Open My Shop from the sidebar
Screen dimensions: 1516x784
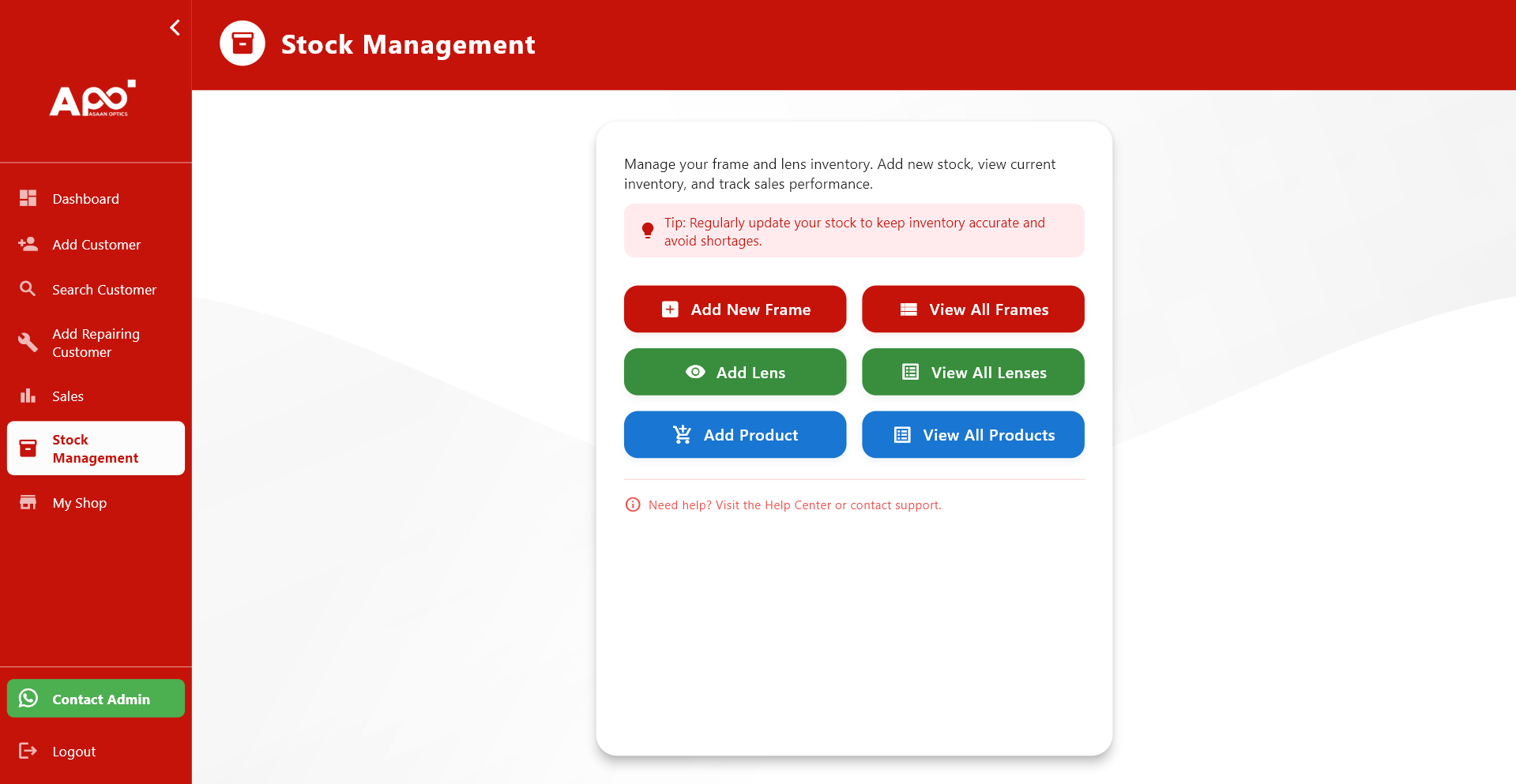pos(79,503)
